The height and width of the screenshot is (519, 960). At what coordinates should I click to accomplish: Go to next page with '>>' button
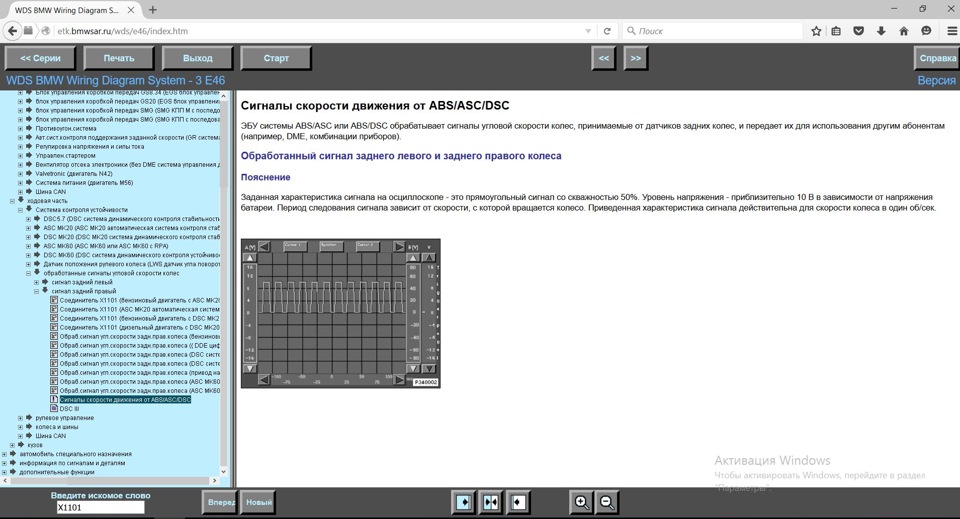[x=636, y=58]
